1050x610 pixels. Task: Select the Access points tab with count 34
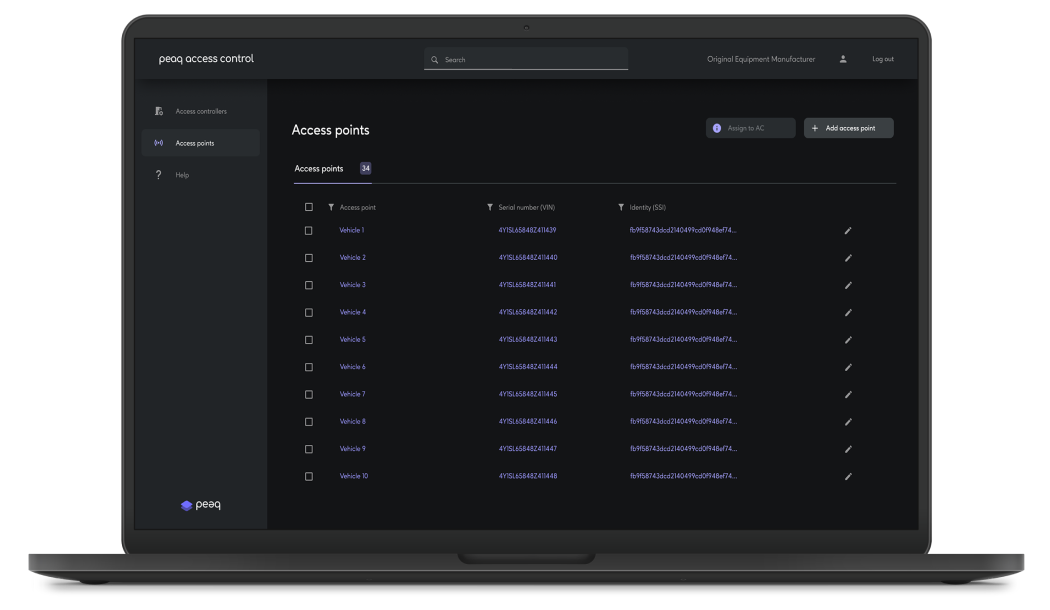click(333, 169)
